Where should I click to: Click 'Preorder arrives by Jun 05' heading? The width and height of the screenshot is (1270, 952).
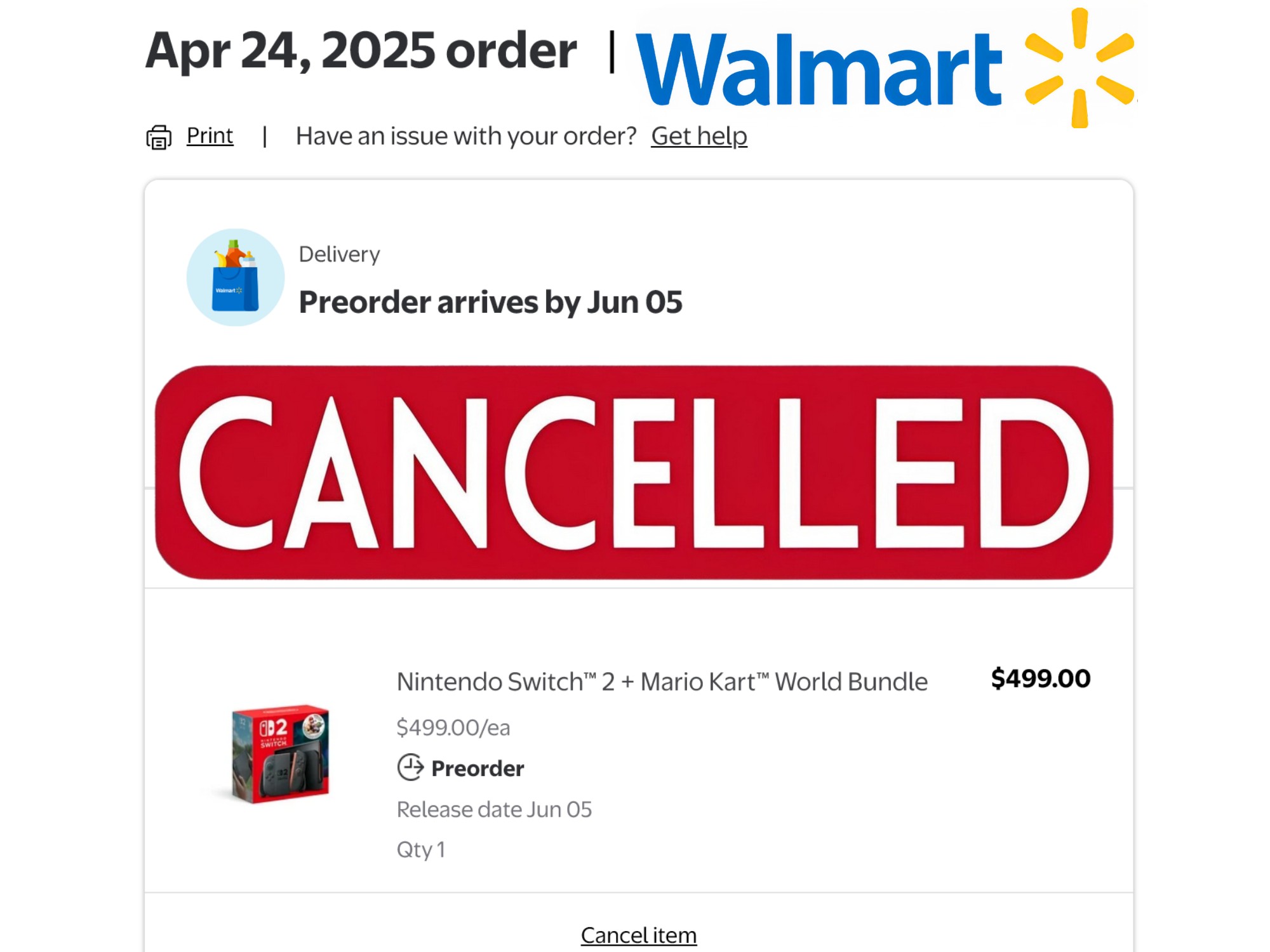point(490,302)
